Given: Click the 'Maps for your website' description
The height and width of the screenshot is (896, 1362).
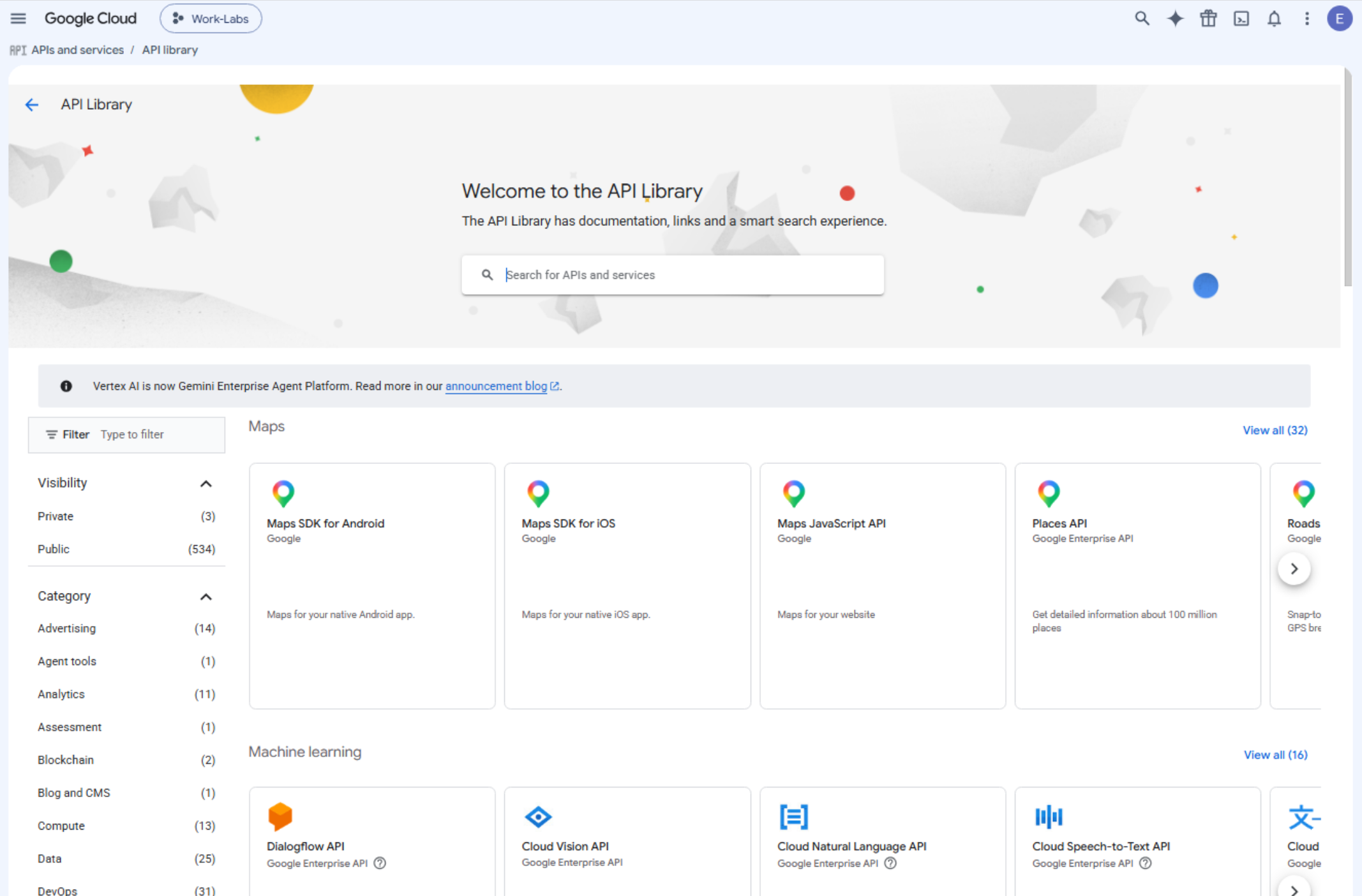Looking at the screenshot, I should [x=826, y=615].
